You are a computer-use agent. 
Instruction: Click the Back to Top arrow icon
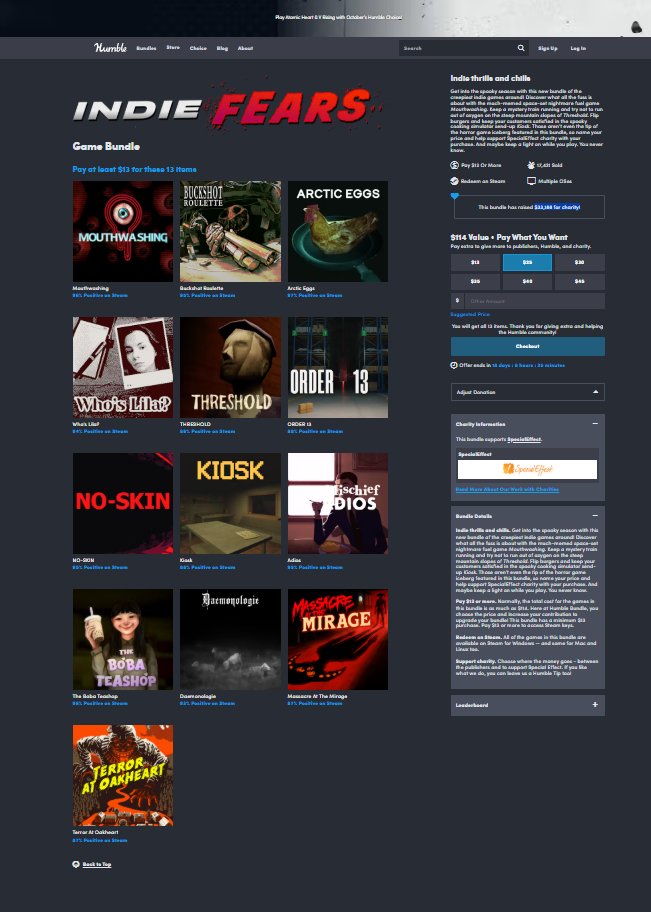point(76,864)
